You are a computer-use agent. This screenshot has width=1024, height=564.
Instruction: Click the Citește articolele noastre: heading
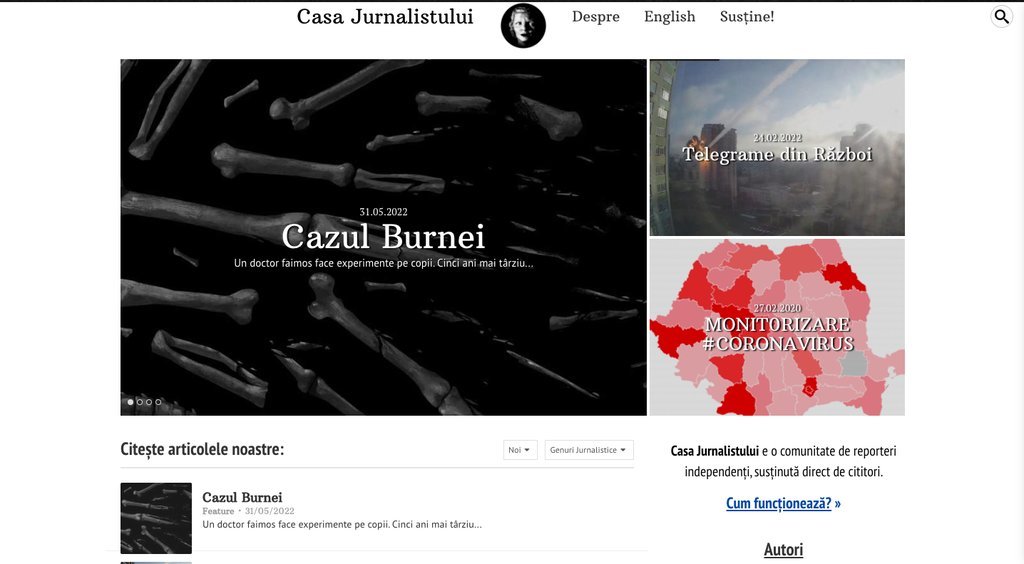coord(202,449)
